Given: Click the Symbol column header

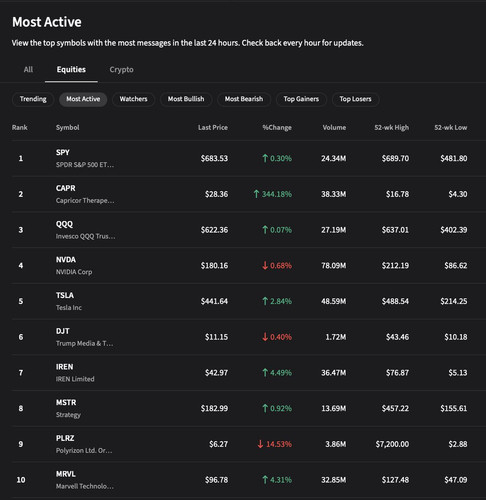Looking at the screenshot, I should click(68, 128).
